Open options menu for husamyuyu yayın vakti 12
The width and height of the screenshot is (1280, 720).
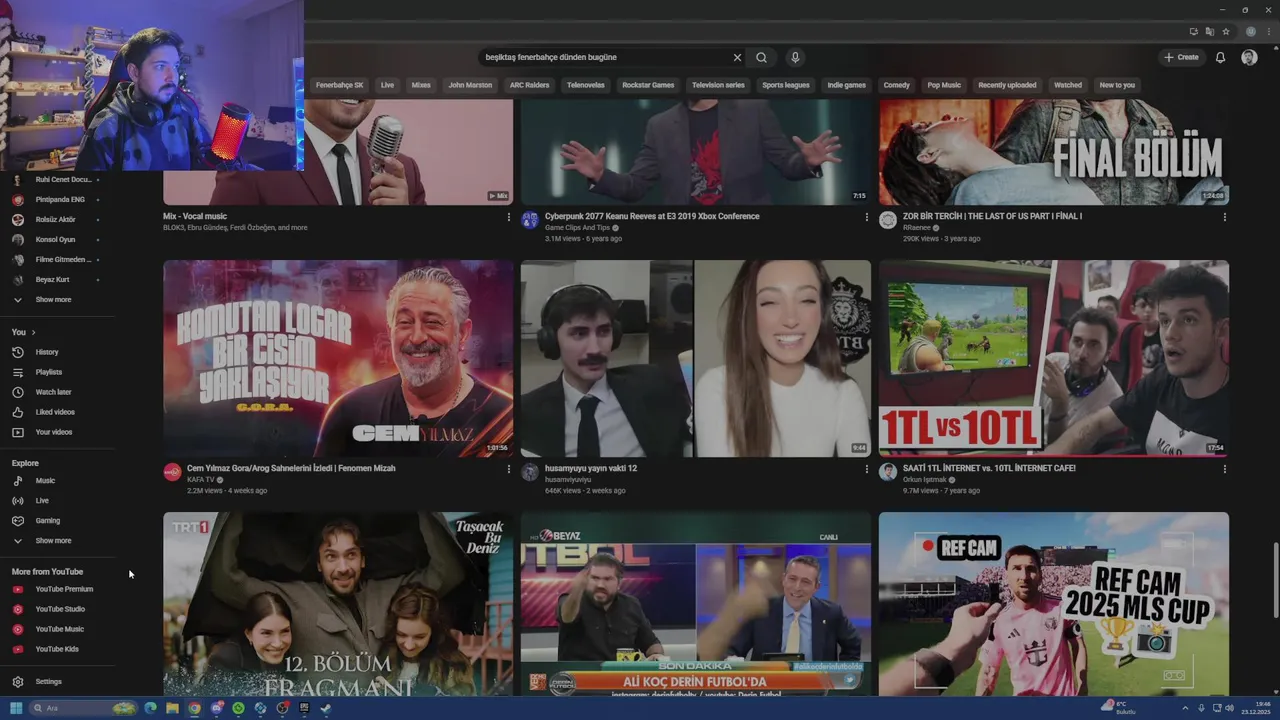click(866, 469)
